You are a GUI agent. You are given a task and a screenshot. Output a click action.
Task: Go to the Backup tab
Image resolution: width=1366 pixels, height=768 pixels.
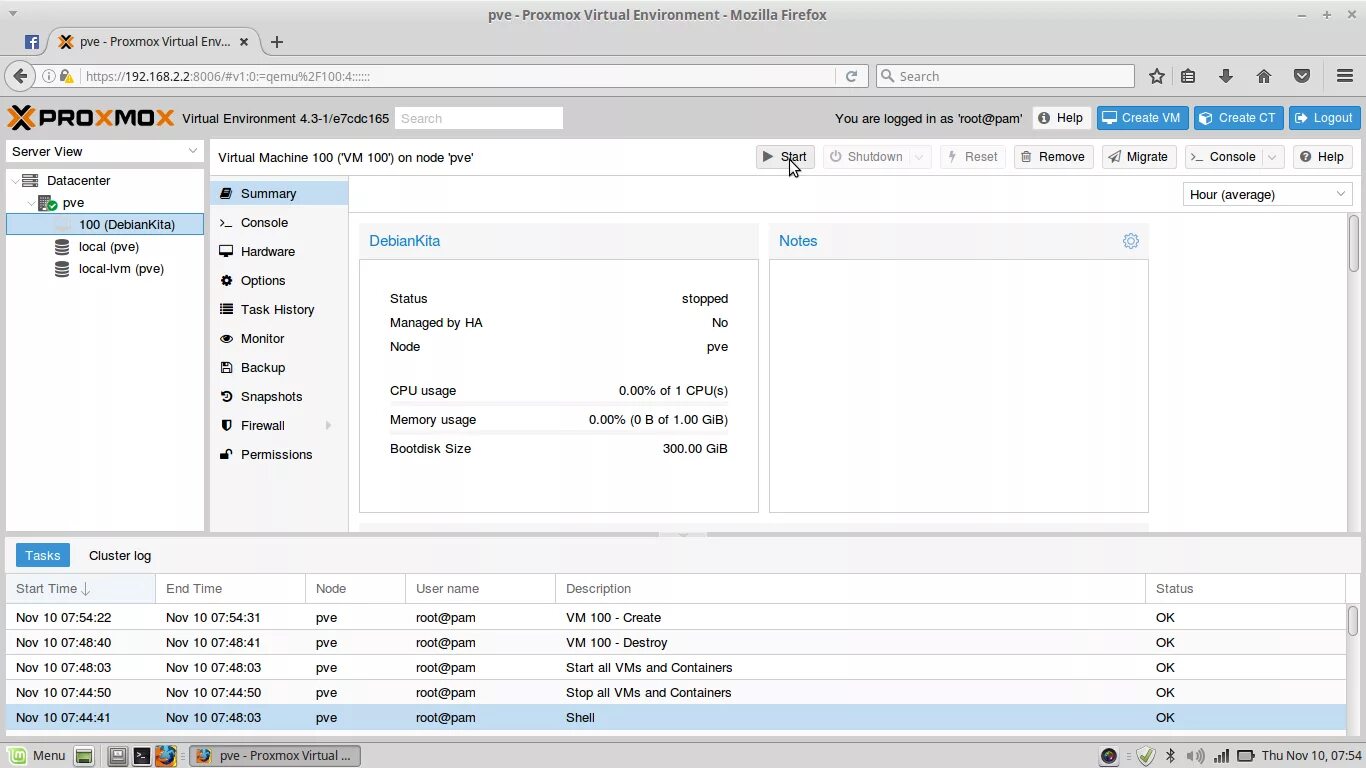pos(279,368)
